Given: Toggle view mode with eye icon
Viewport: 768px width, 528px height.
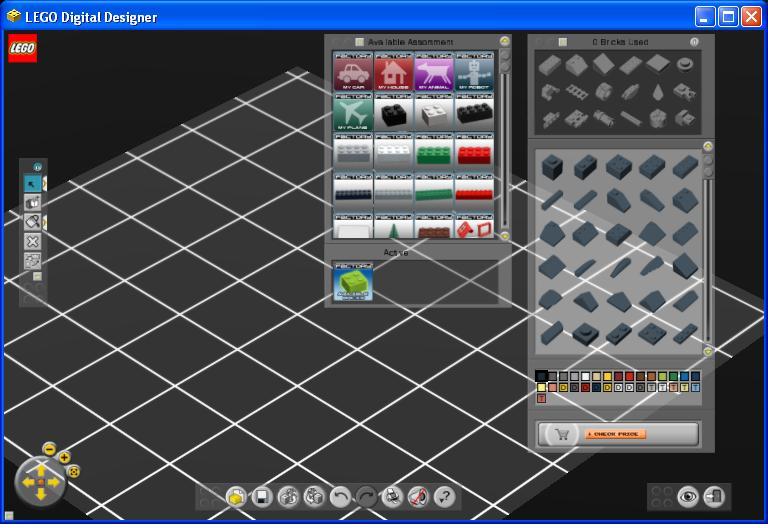Looking at the screenshot, I should (x=688, y=497).
